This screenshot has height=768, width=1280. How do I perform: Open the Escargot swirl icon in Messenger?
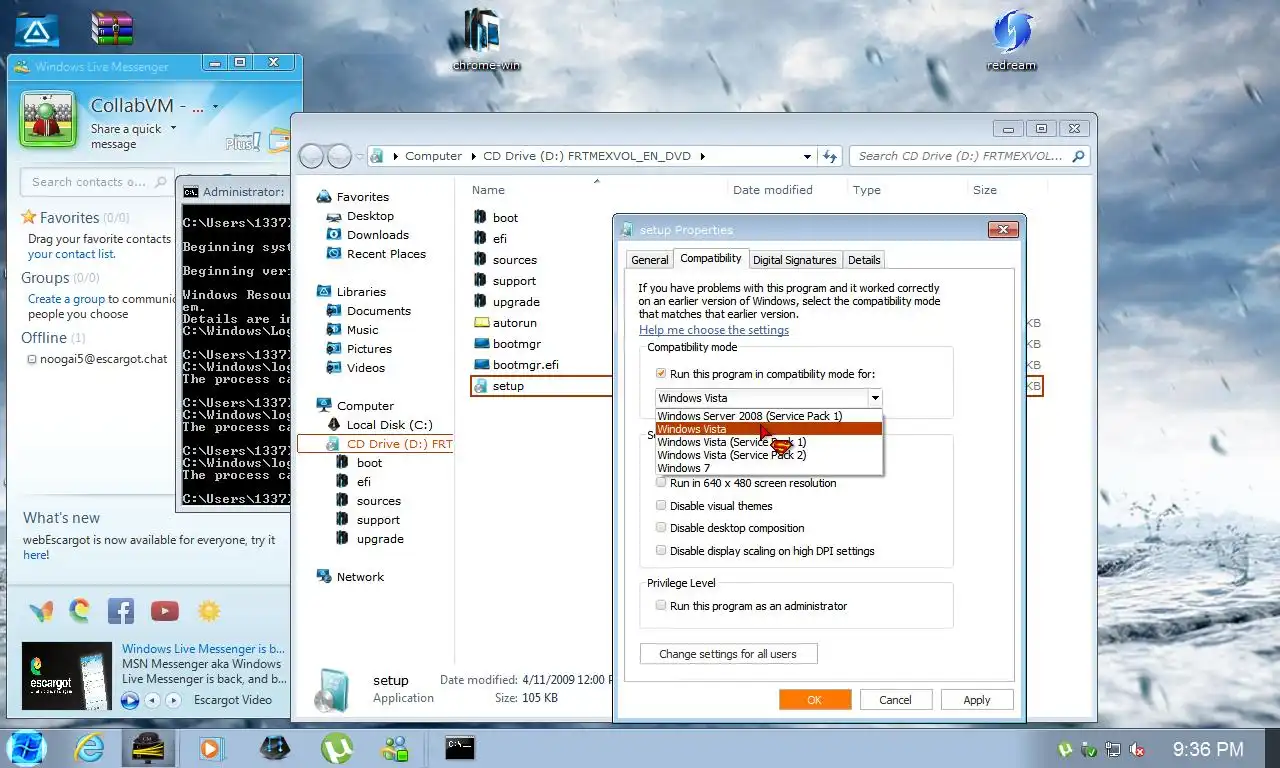(80, 610)
